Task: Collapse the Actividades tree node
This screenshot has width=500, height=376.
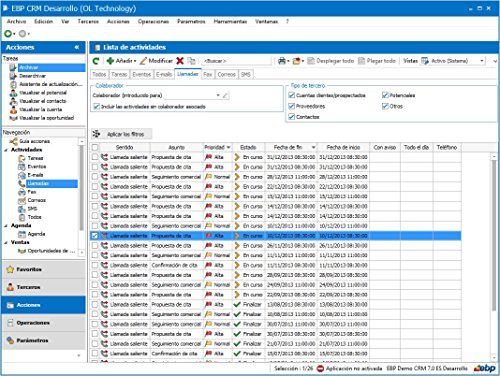Action: coord(6,150)
